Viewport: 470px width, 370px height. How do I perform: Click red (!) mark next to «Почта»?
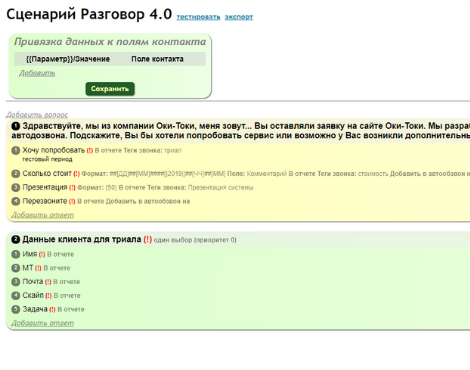48,282
